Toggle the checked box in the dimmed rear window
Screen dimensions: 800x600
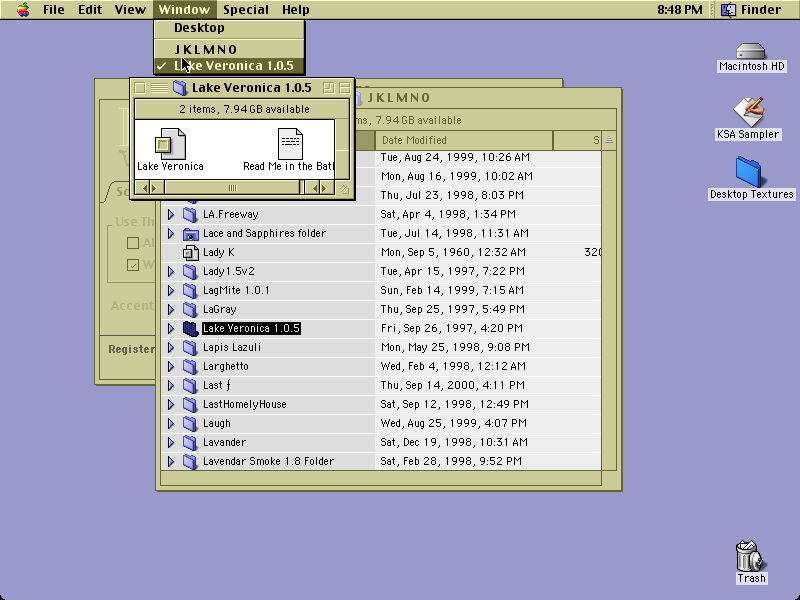tap(133, 265)
